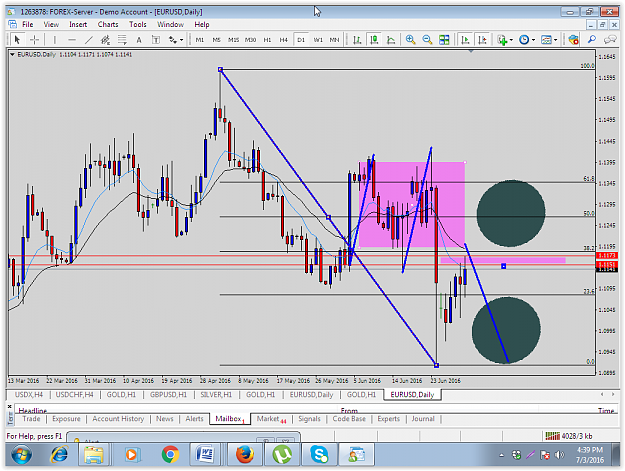Viewport: 625px width, 471px height.
Task: Zoom out on the chart
Action: tap(427, 39)
